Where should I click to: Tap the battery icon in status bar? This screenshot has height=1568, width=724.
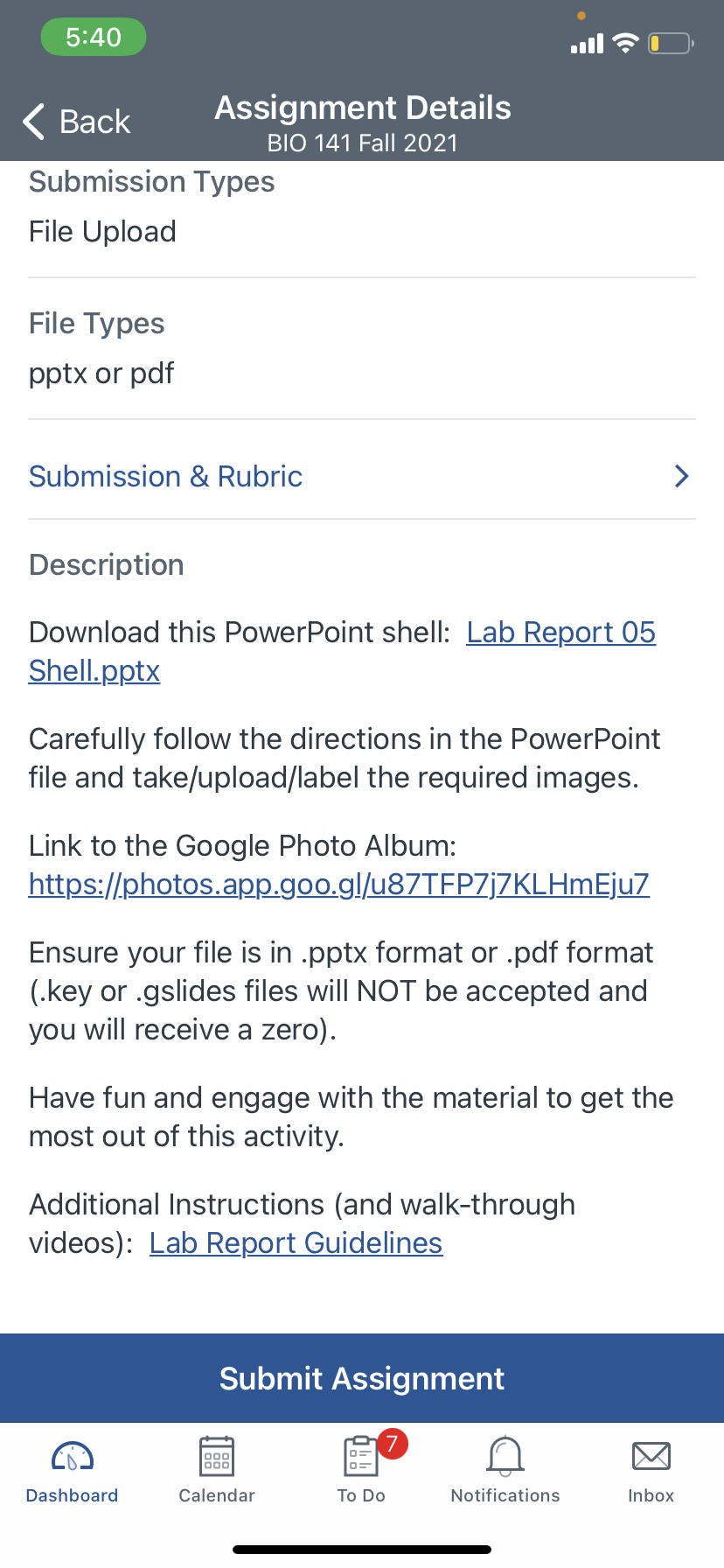[671, 43]
